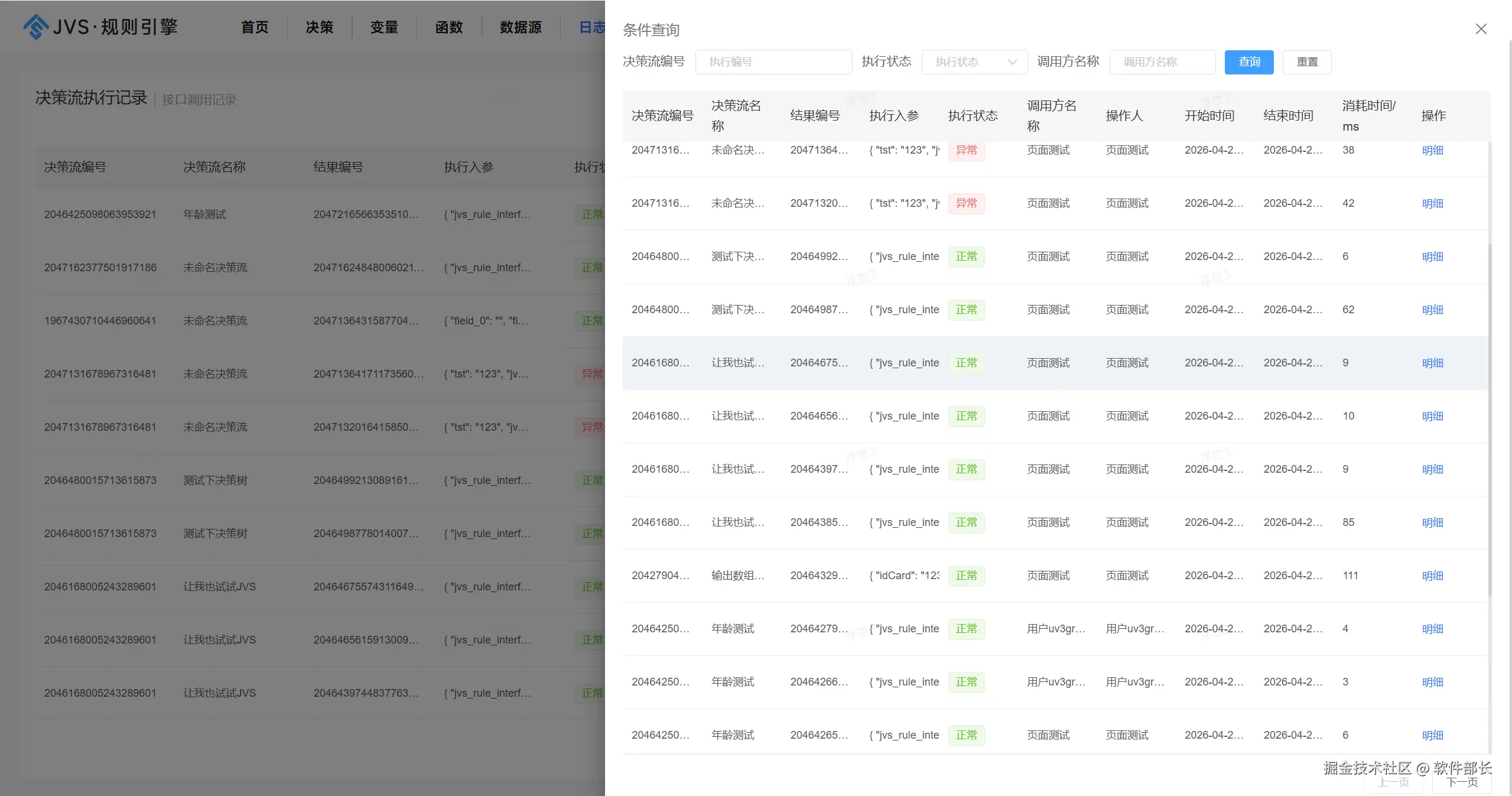The image size is (1512, 796).
Task: Click 异常 status tag in 42 ms row
Action: [966, 203]
